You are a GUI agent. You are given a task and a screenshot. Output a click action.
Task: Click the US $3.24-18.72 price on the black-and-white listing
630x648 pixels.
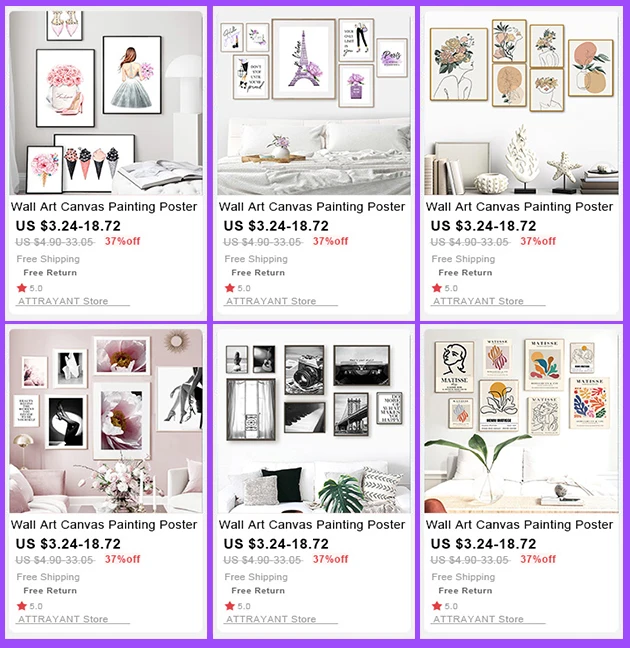tap(276, 544)
